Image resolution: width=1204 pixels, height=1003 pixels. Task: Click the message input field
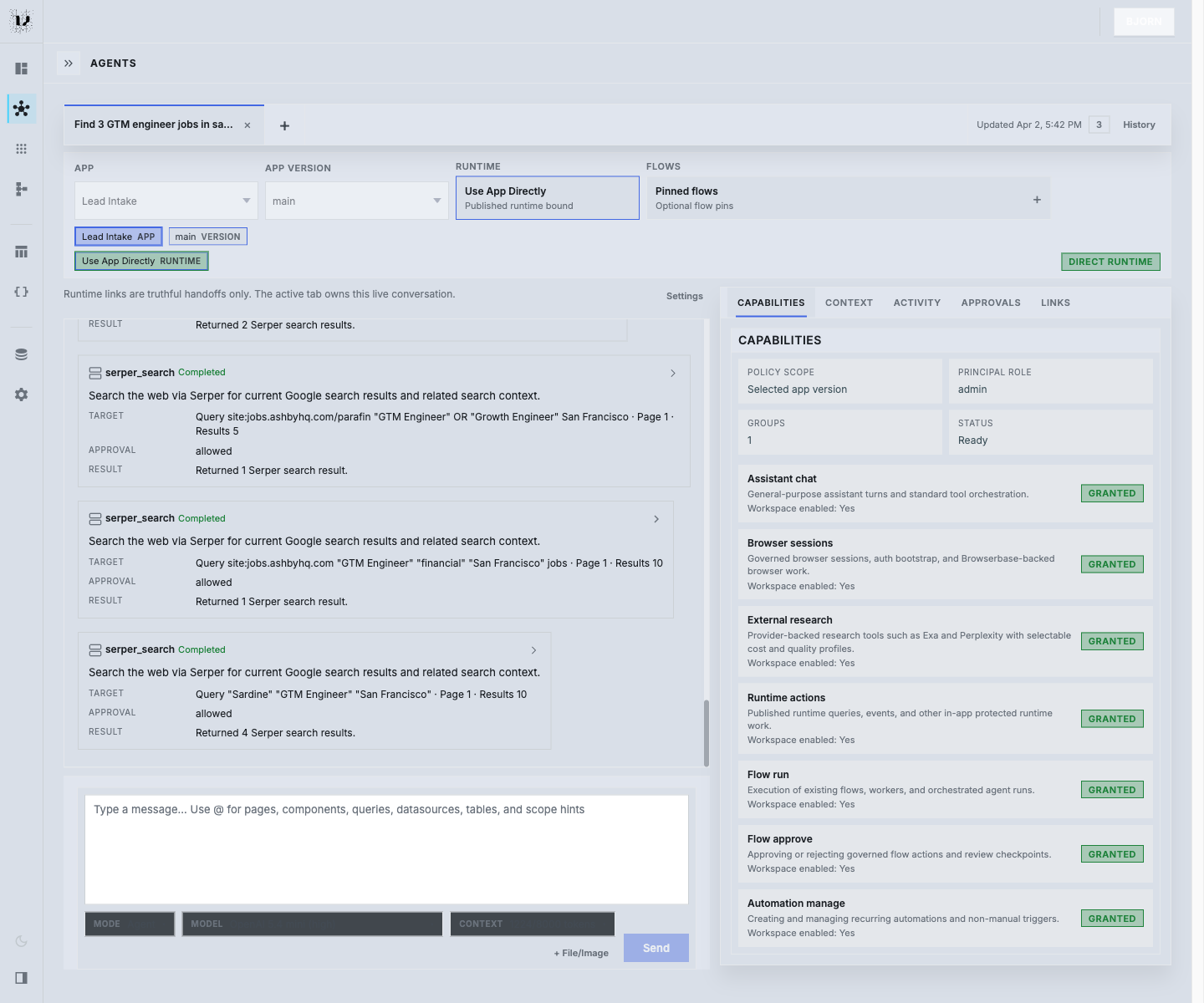pyautogui.click(x=385, y=849)
